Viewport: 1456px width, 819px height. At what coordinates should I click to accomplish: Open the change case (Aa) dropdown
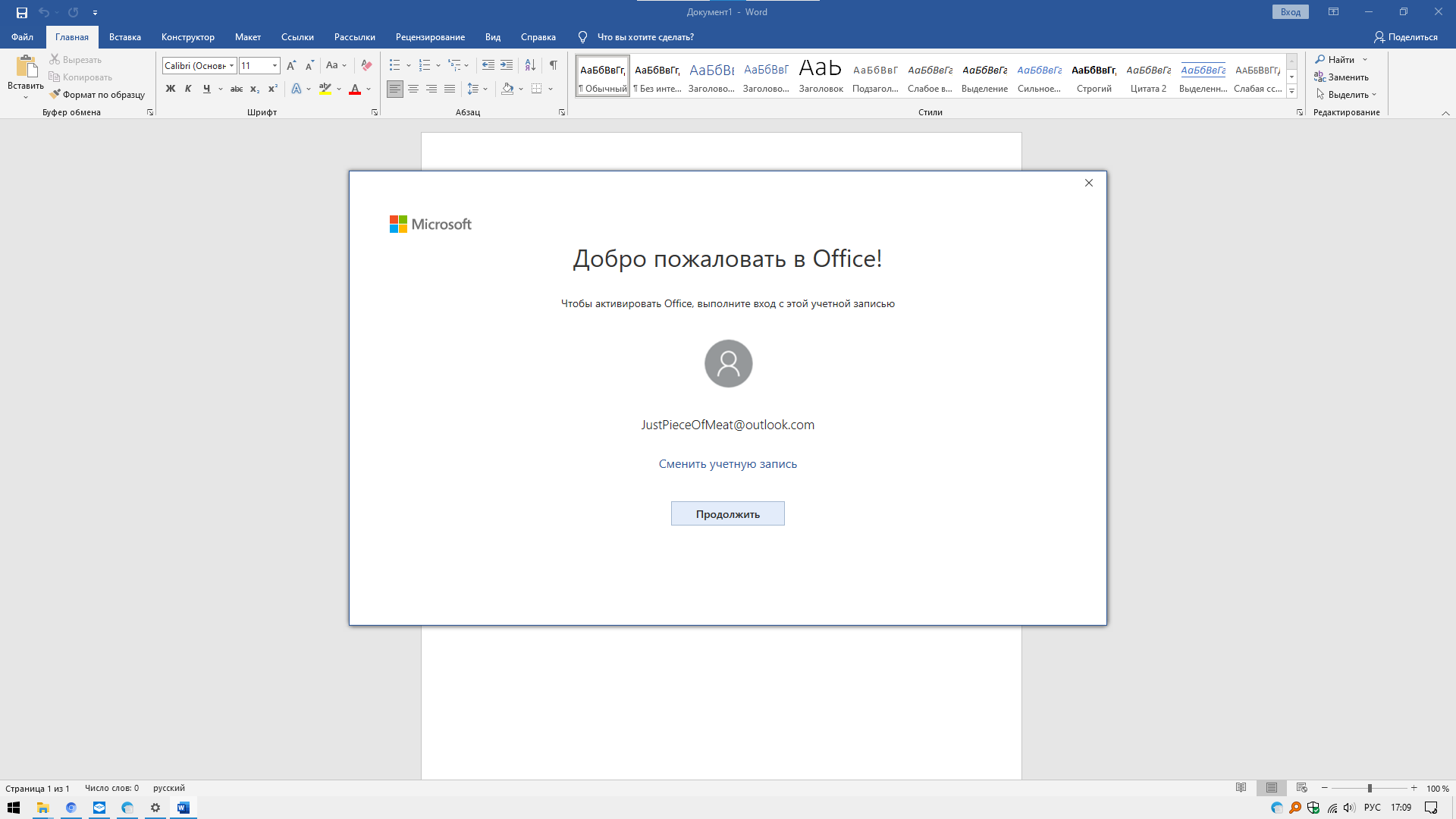point(336,65)
